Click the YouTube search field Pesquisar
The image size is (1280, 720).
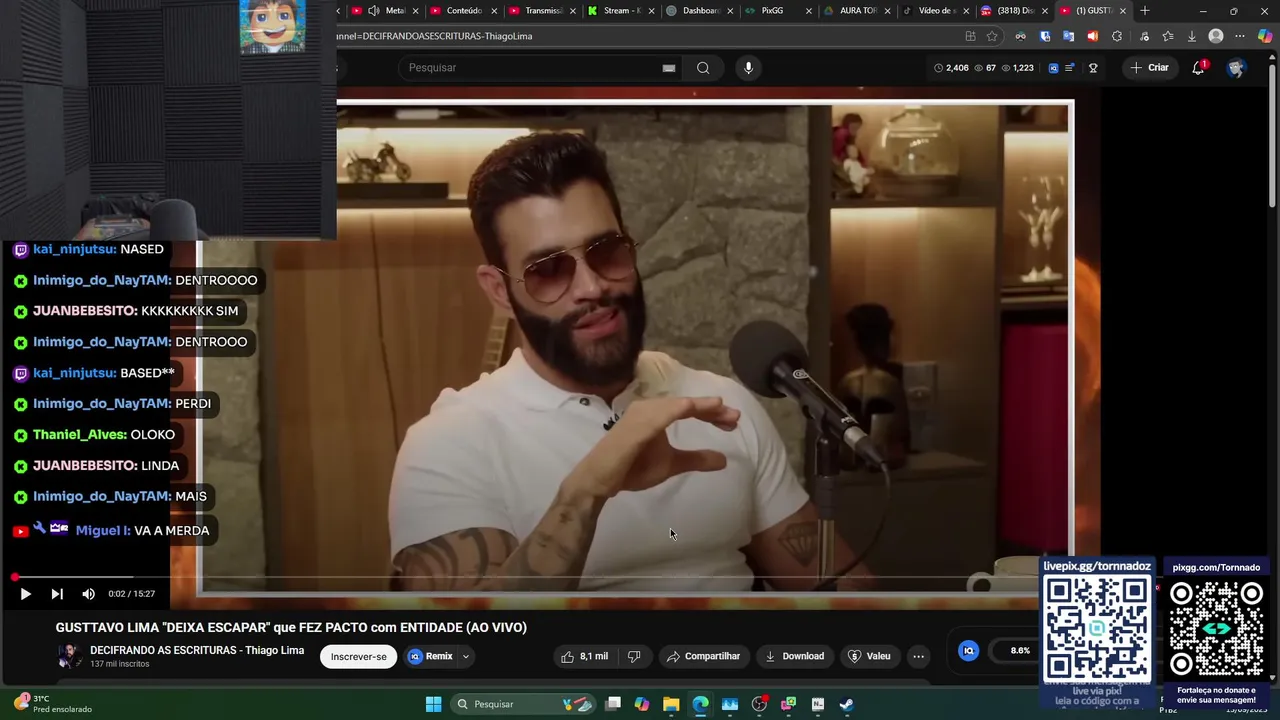pyautogui.click(x=530, y=67)
